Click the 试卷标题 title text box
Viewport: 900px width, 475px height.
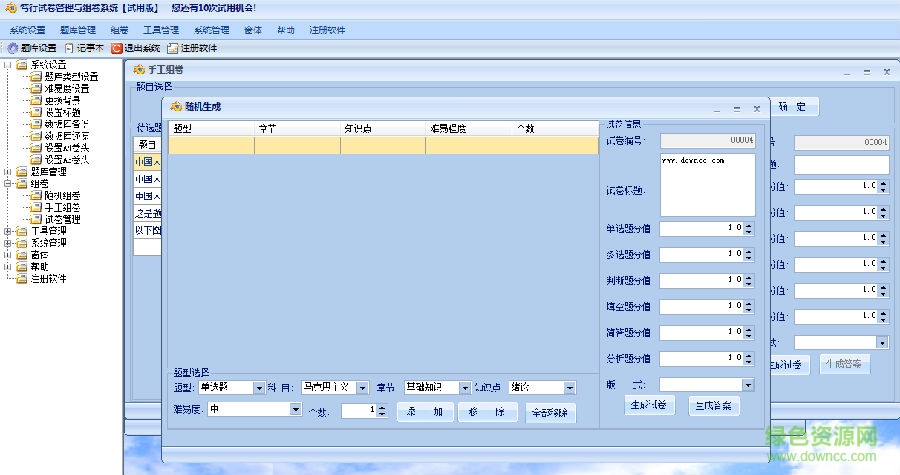pos(707,185)
